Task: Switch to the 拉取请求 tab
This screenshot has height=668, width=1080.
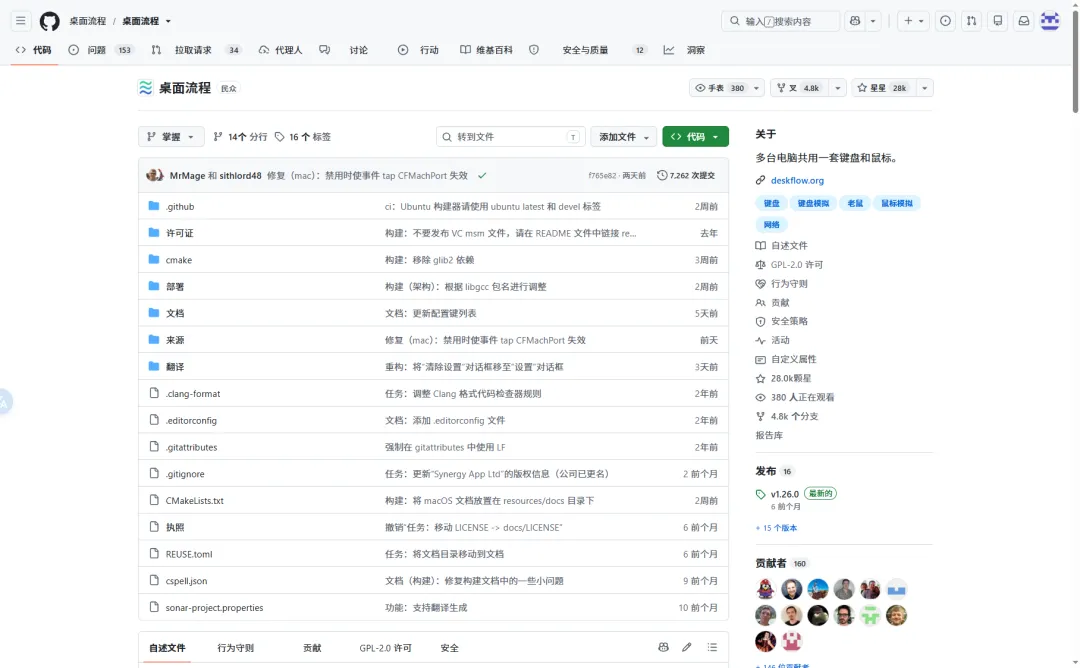Action: (x=196, y=50)
